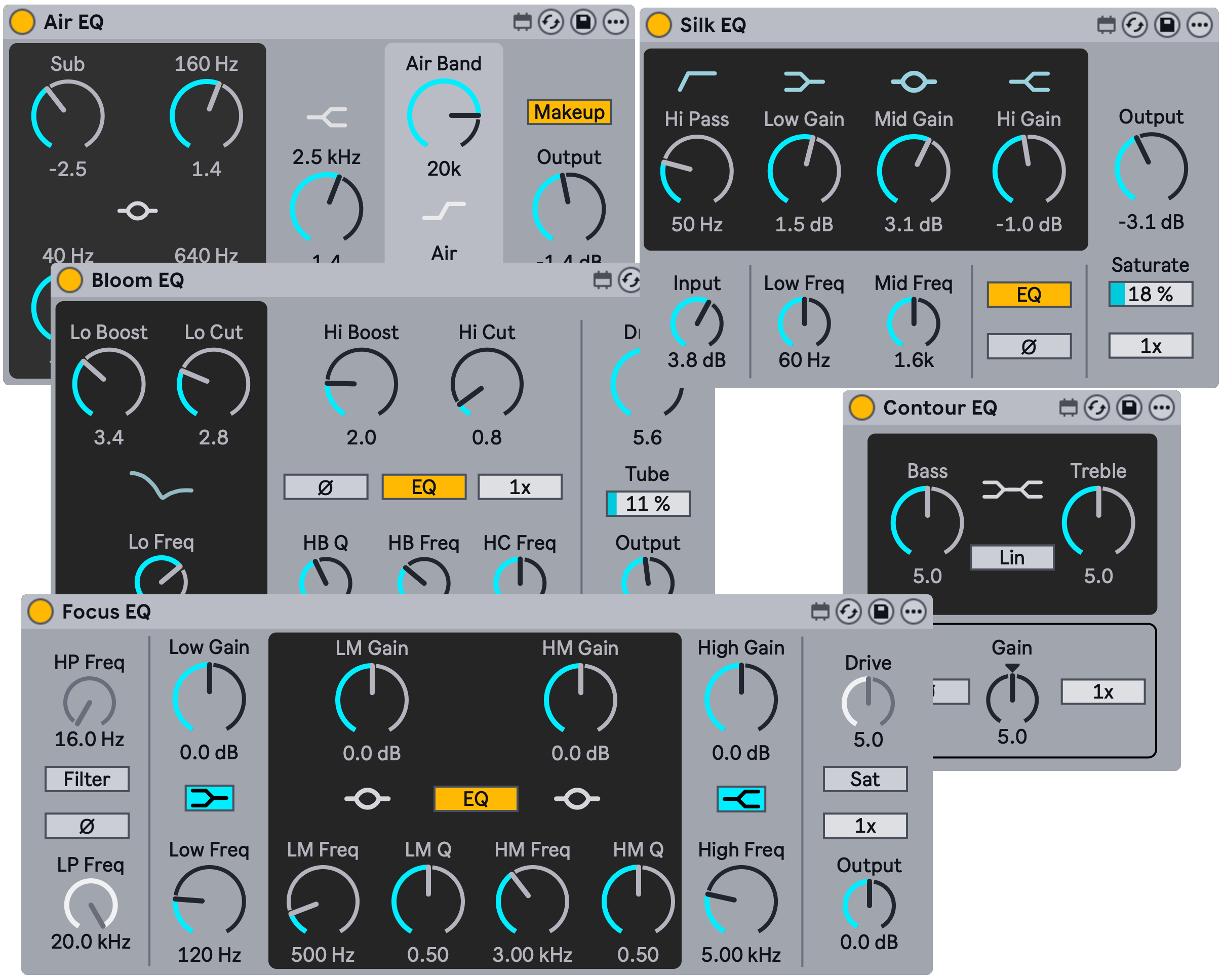Click Silk EQ macro map icon

(1106, 25)
